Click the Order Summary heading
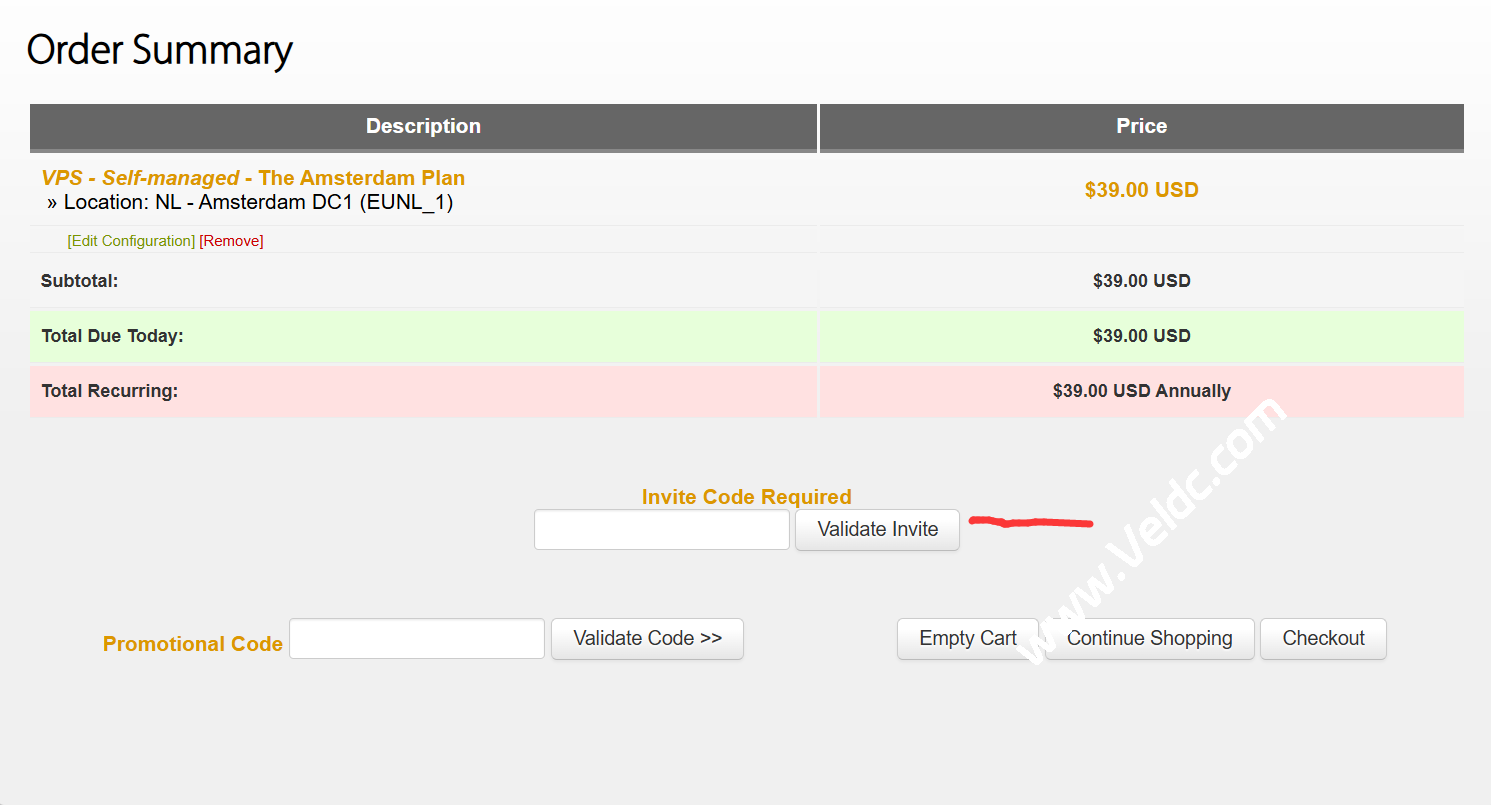 [x=159, y=50]
